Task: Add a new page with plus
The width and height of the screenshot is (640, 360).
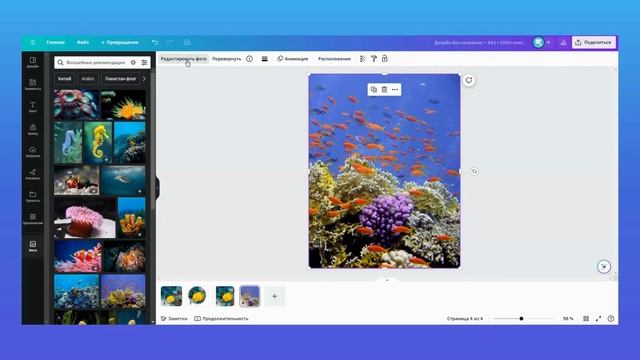Action: pos(274,296)
